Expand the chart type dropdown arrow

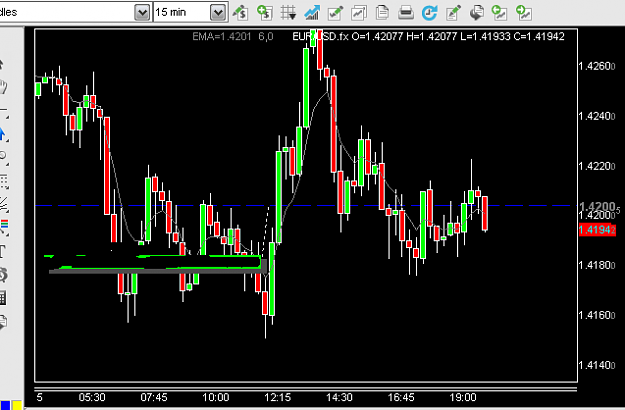tap(142, 13)
